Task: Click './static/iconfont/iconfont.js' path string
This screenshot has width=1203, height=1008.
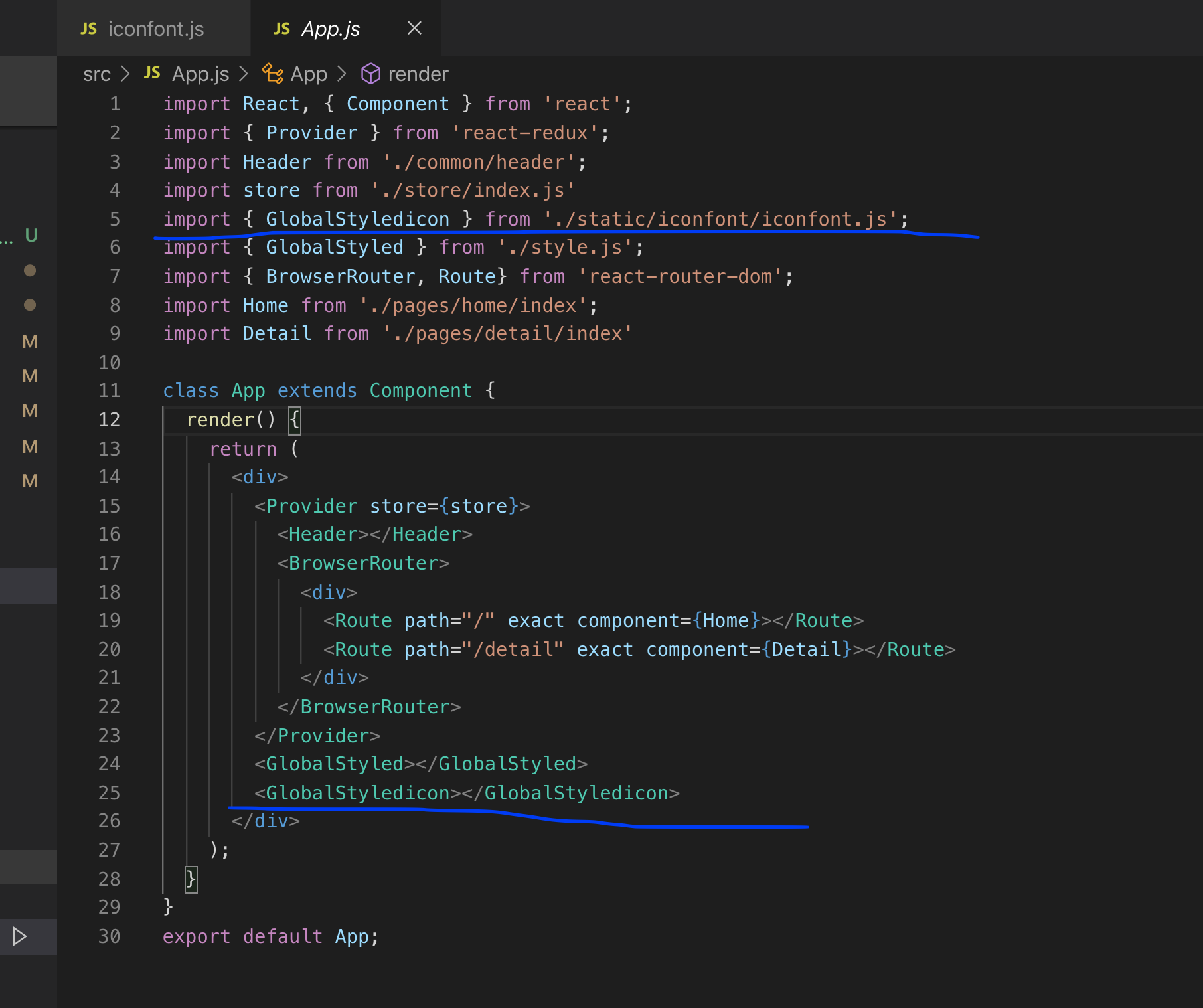Action: pyautogui.click(x=721, y=219)
